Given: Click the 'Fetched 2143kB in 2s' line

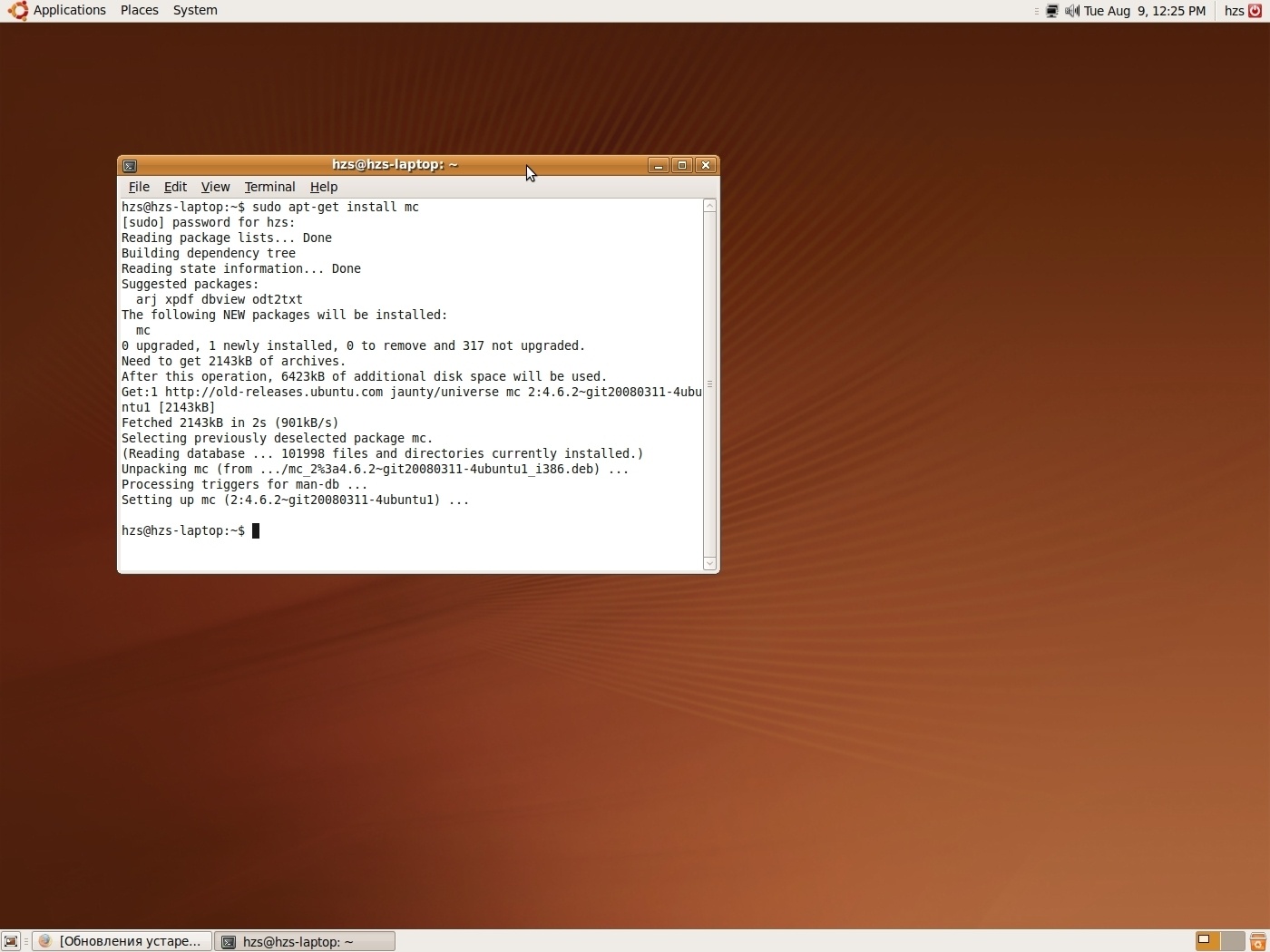Looking at the screenshot, I should click(230, 423).
